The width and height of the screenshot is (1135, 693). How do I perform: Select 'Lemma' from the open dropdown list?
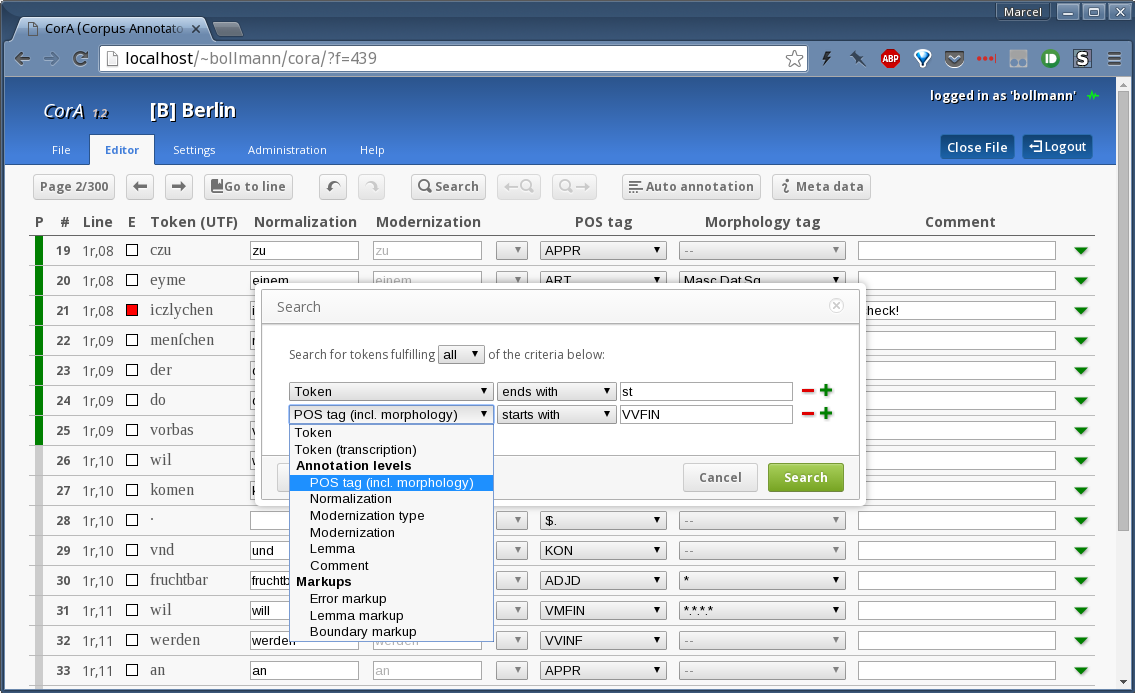click(332, 549)
